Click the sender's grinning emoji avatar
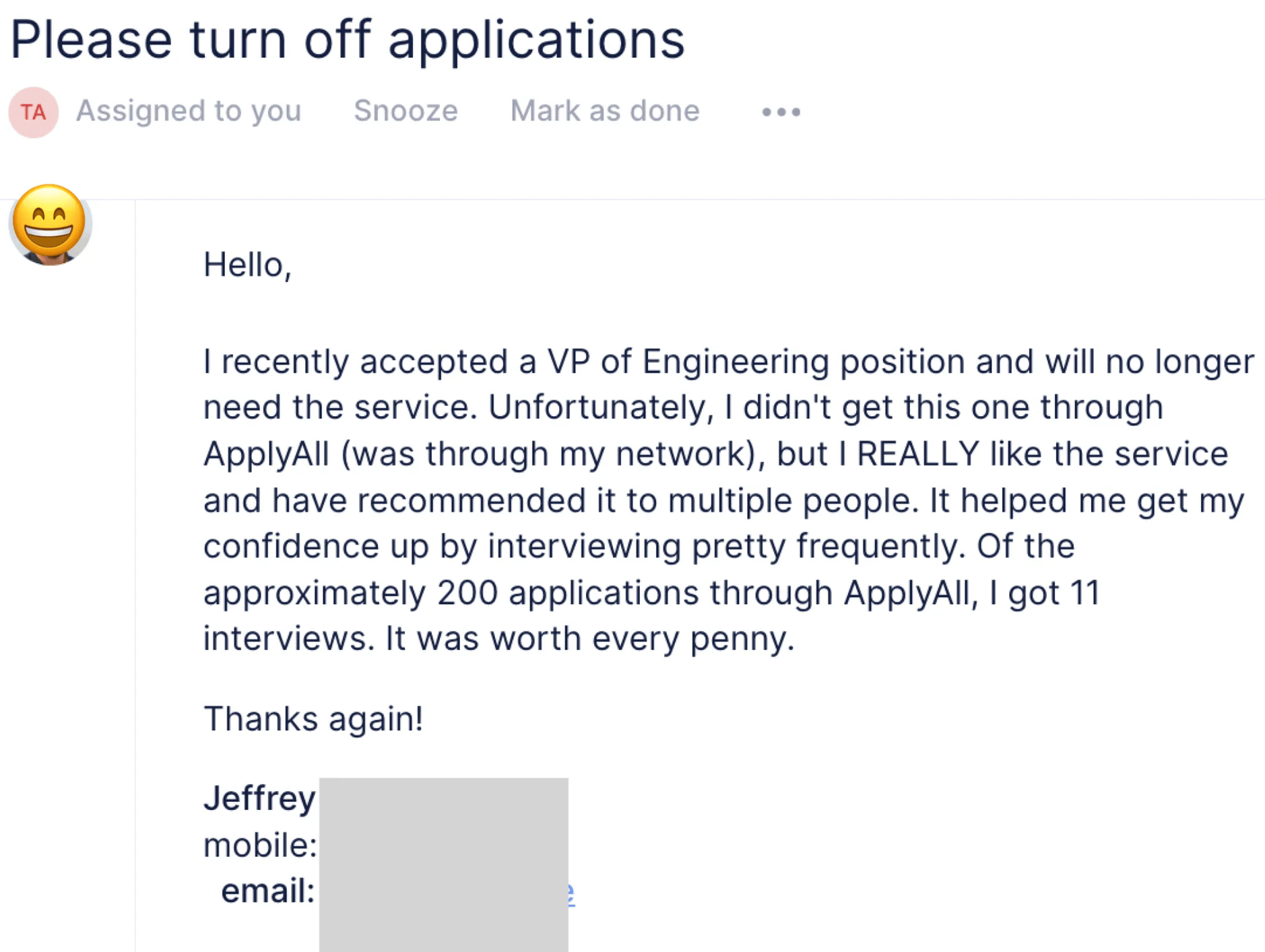 coord(50,224)
